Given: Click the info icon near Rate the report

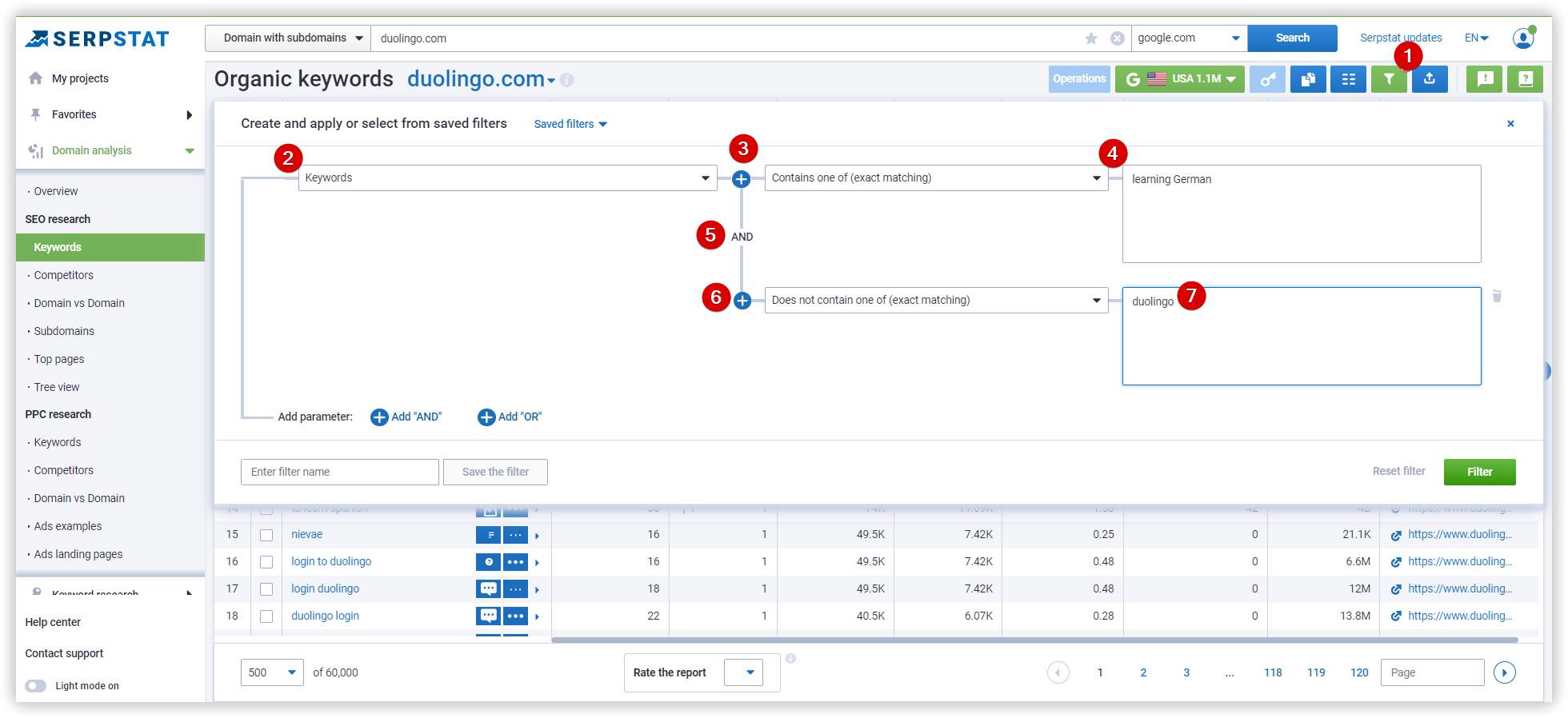Looking at the screenshot, I should [790, 658].
